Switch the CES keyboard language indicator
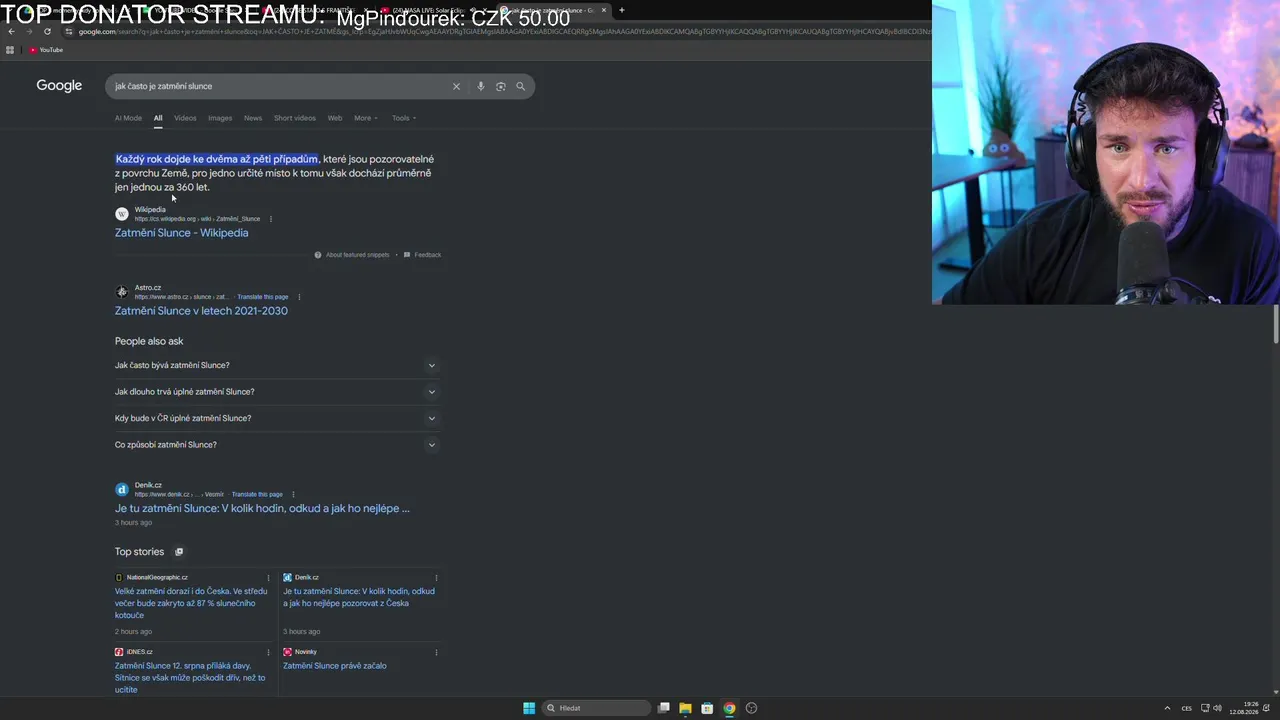Image resolution: width=1280 pixels, height=720 pixels. (x=1187, y=708)
